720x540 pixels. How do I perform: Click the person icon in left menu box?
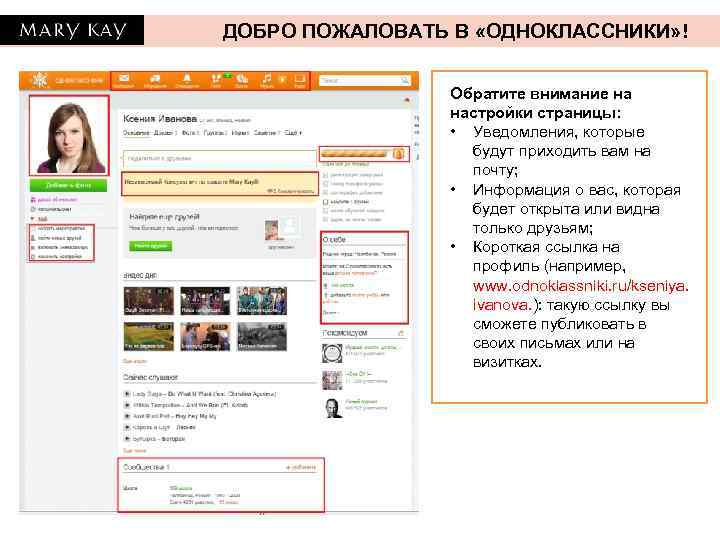pos(33,238)
